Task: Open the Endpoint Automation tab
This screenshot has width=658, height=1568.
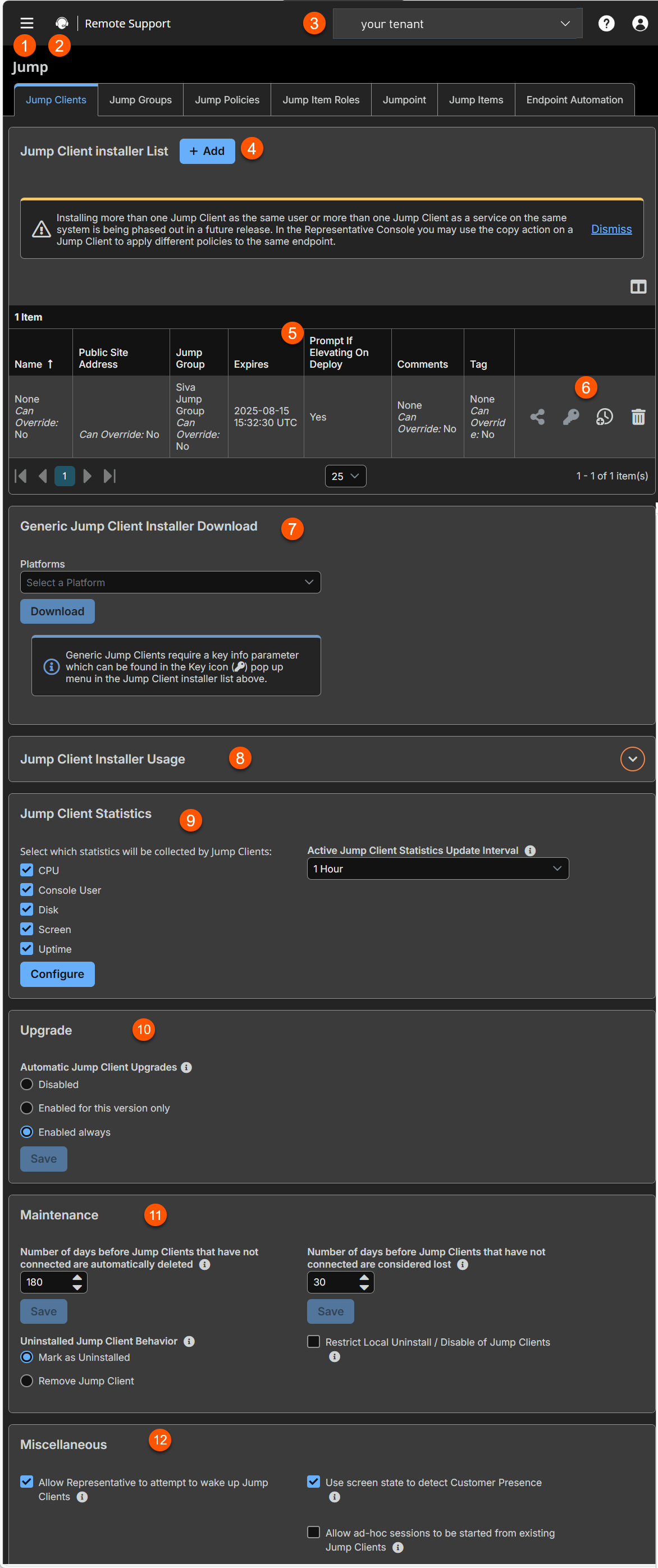Action: (x=574, y=100)
